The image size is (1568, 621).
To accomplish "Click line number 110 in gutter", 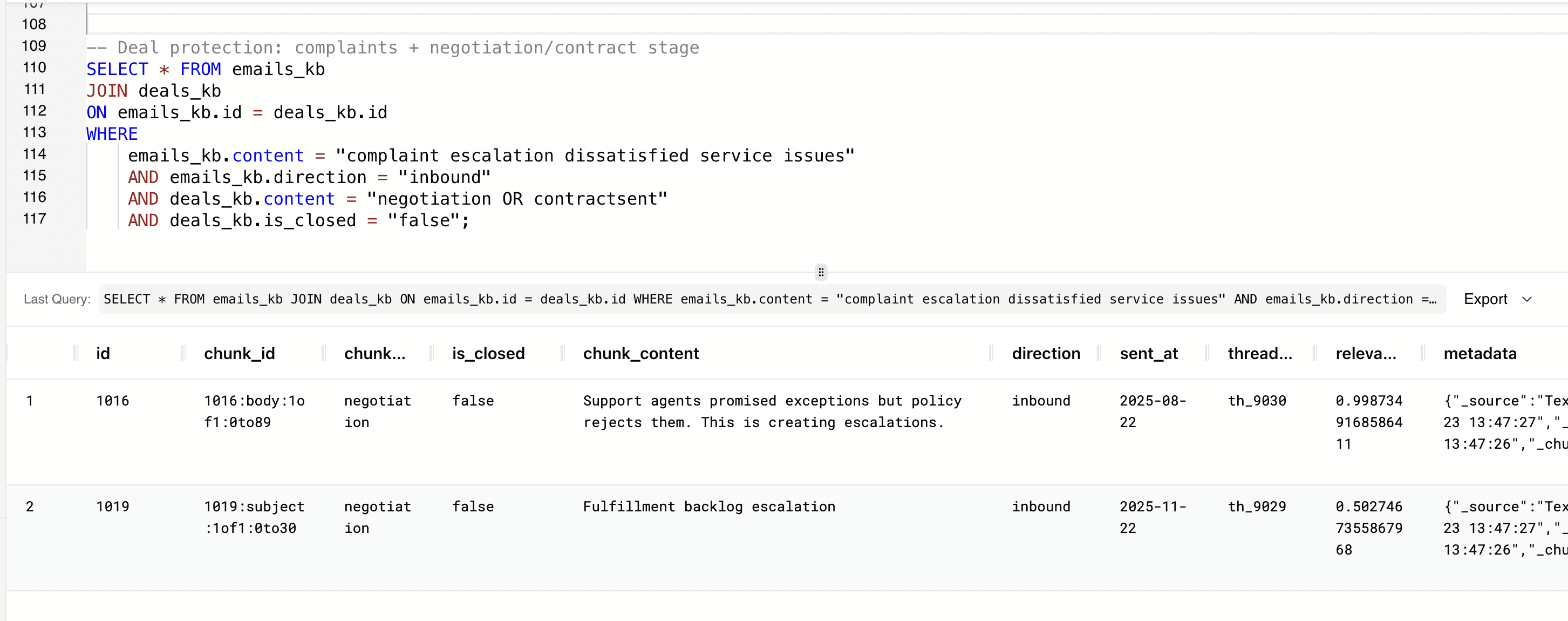I will 34,67.
